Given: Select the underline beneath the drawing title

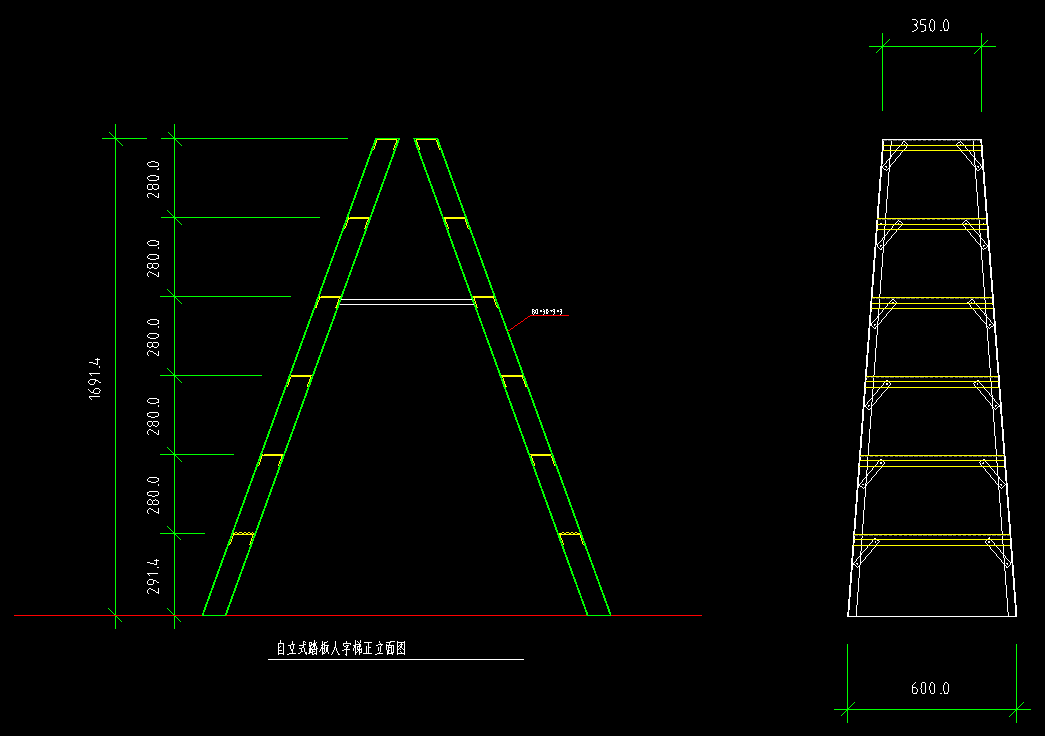Looking at the screenshot, I should pos(395,660).
